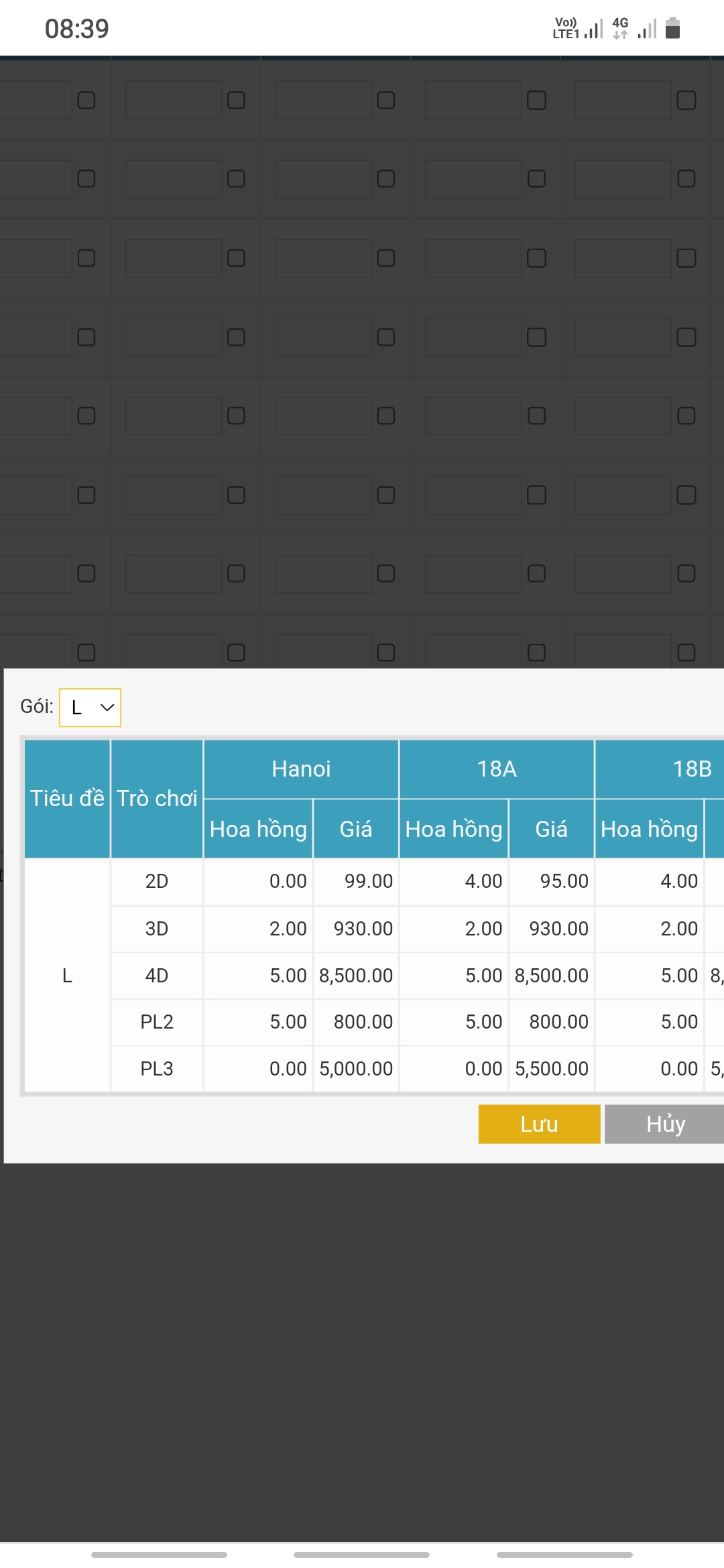Click the Lưu save button

(539, 1124)
